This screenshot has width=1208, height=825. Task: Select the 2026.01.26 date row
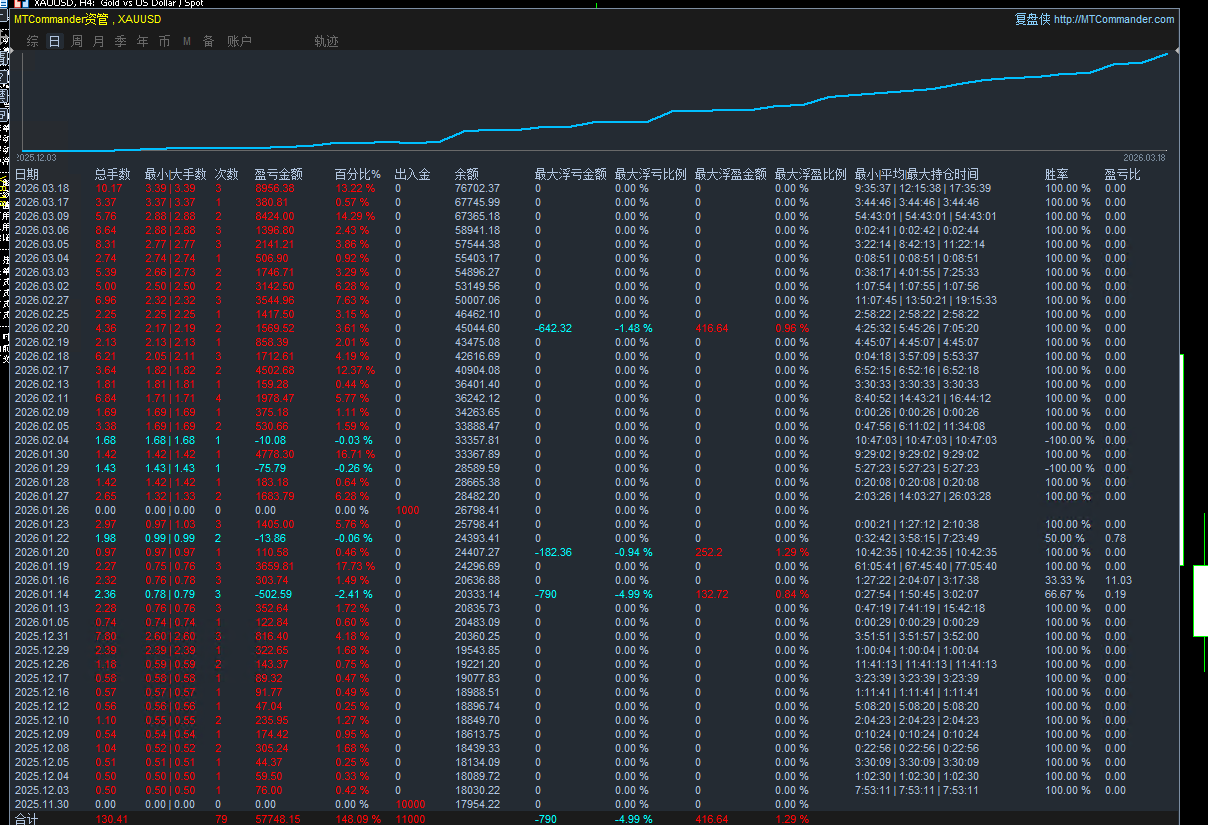[42, 510]
